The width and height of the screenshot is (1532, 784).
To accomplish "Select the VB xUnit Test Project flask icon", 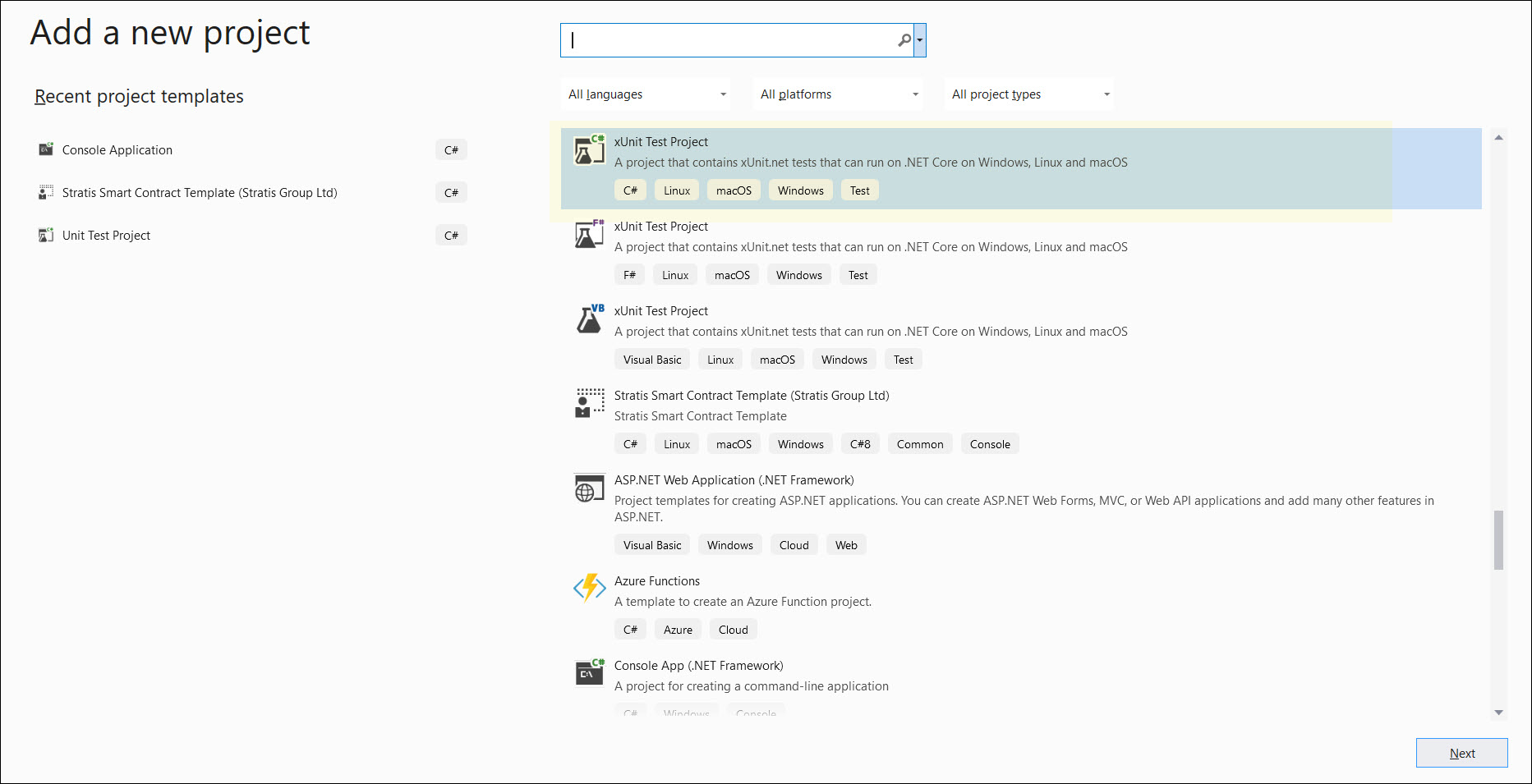I will click(589, 319).
